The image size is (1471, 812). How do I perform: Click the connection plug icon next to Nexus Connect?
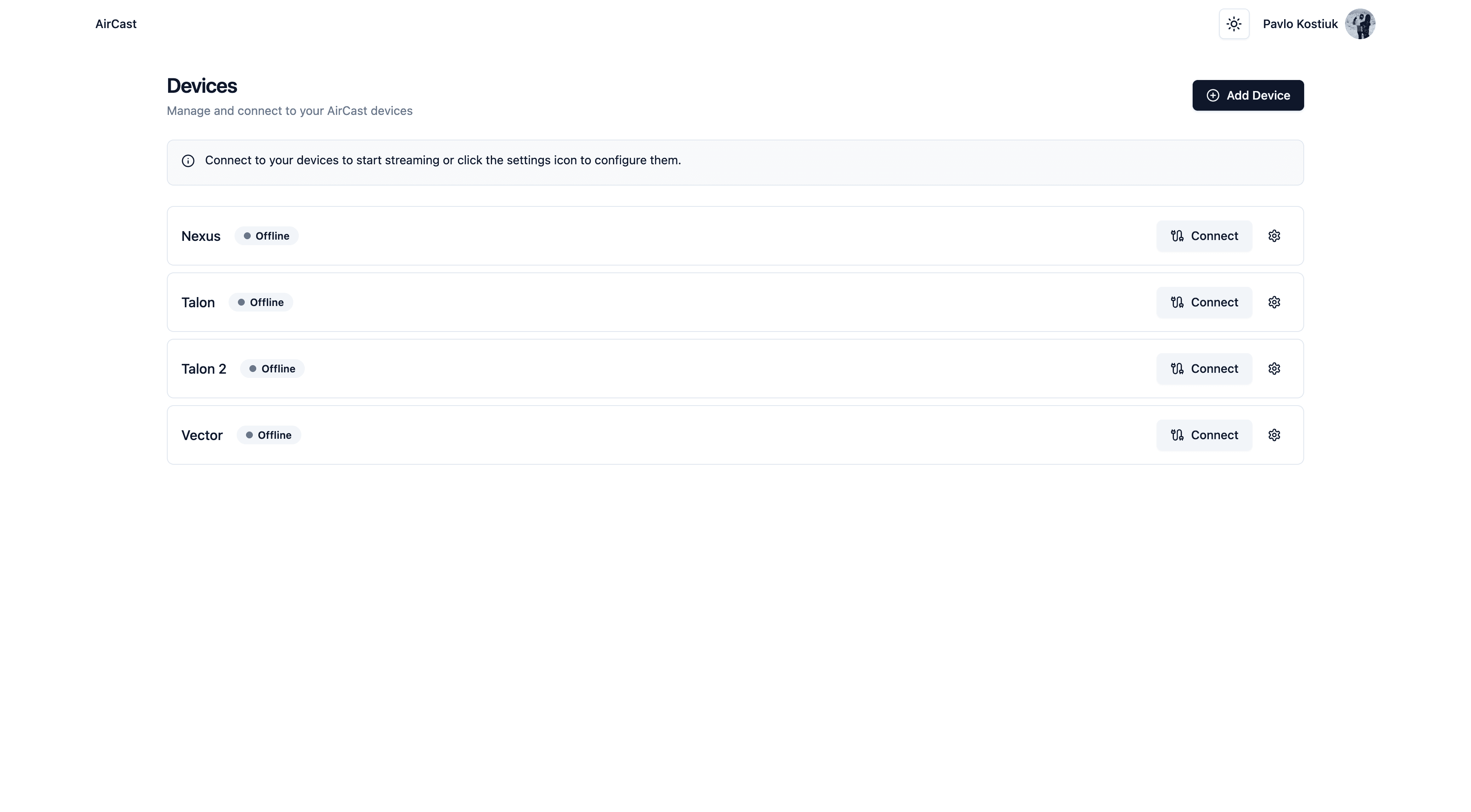[x=1176, y=235]
